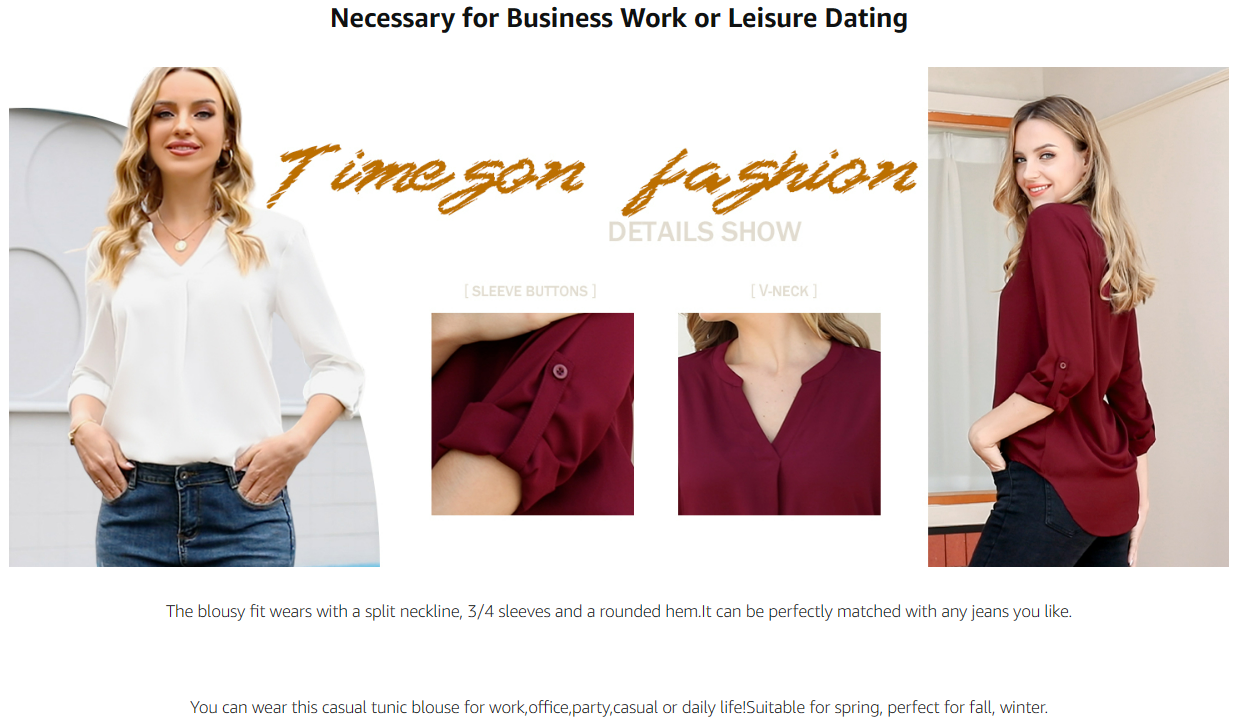Screen dimensions: 1243x718
Task: Click the word Timeson in the logo
Action: coord(427,174)
